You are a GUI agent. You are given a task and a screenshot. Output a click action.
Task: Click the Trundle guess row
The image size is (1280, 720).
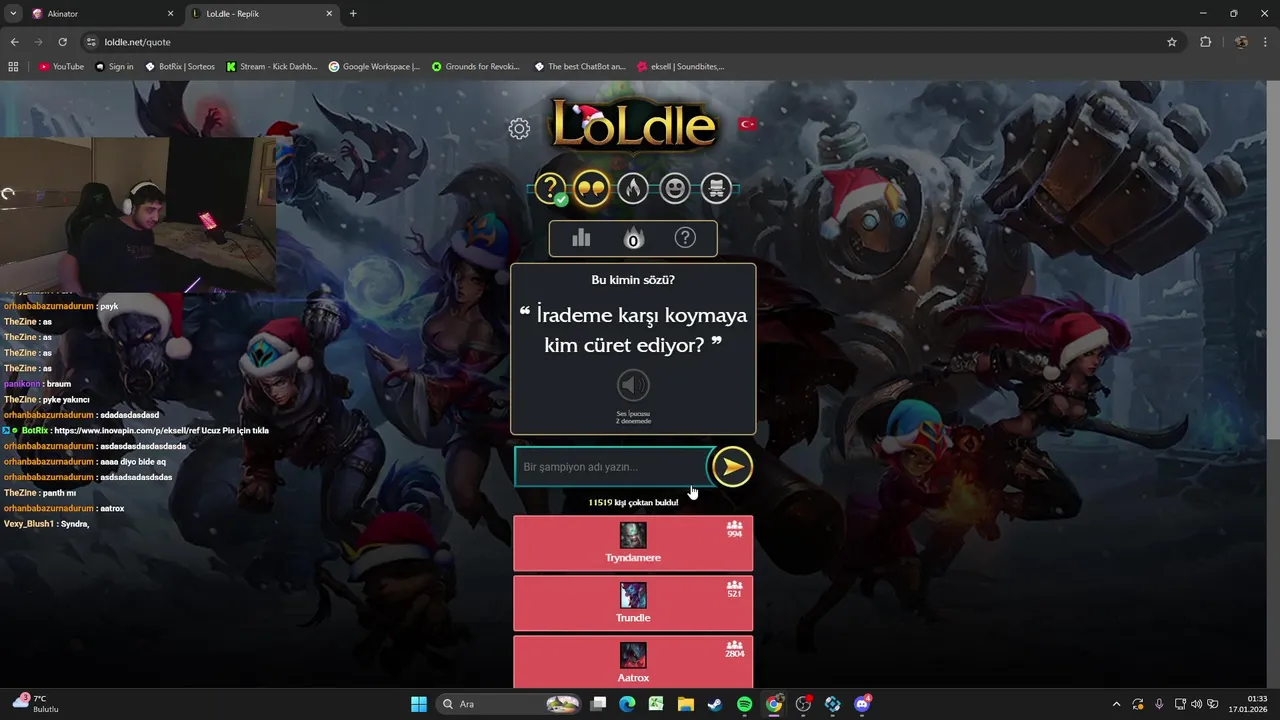633,604
